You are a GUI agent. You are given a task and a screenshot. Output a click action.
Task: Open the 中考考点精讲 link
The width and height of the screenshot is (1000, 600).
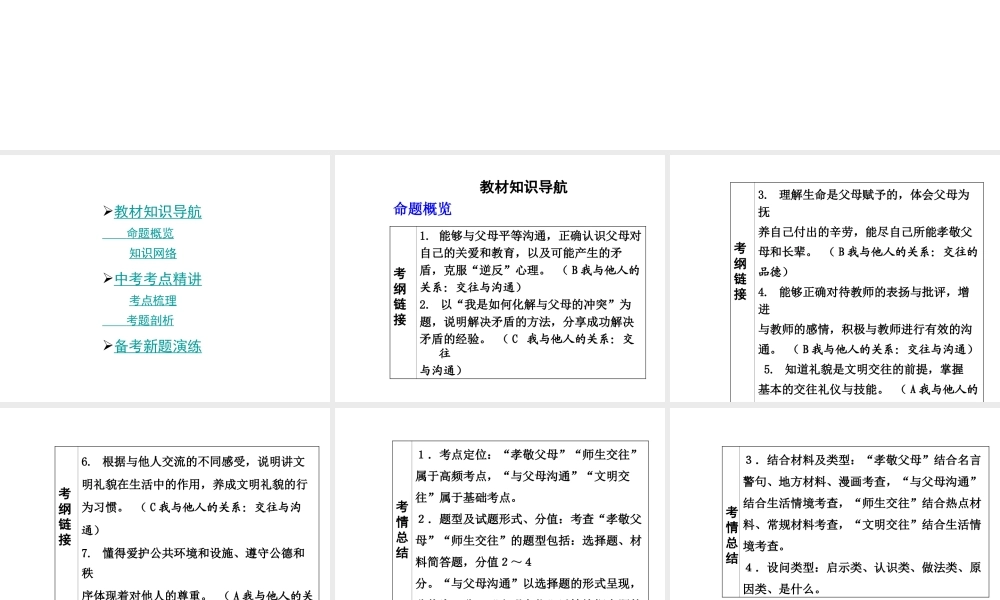(x=158, y=279)
